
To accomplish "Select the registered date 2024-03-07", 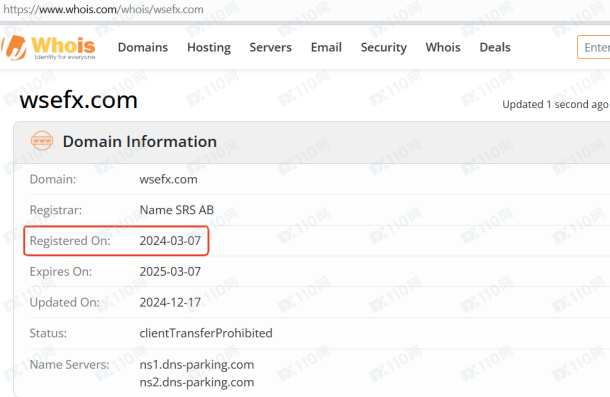I will pos(170,241).
